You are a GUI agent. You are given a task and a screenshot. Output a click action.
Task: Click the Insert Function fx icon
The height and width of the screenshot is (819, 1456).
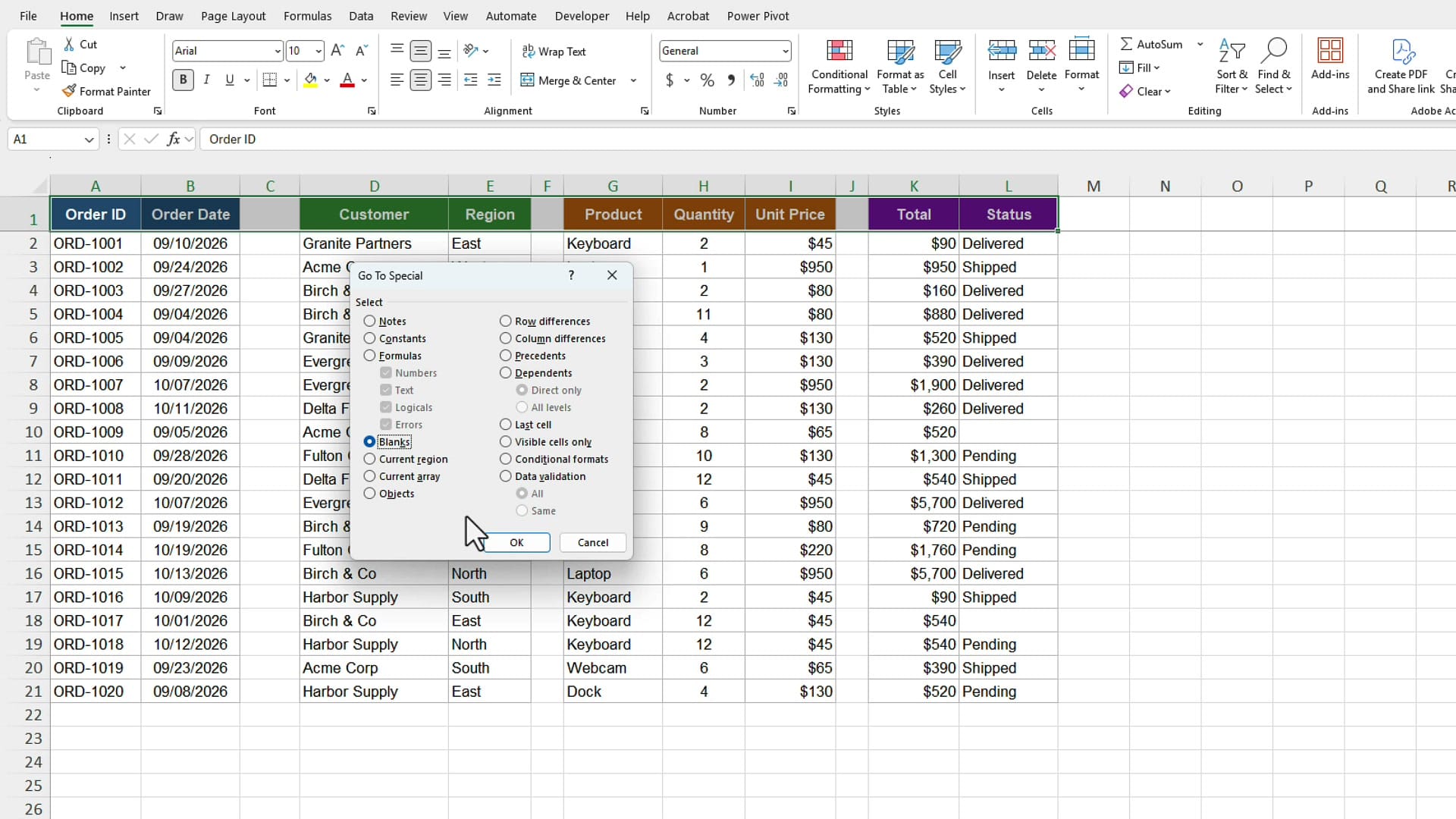point(174,139)
